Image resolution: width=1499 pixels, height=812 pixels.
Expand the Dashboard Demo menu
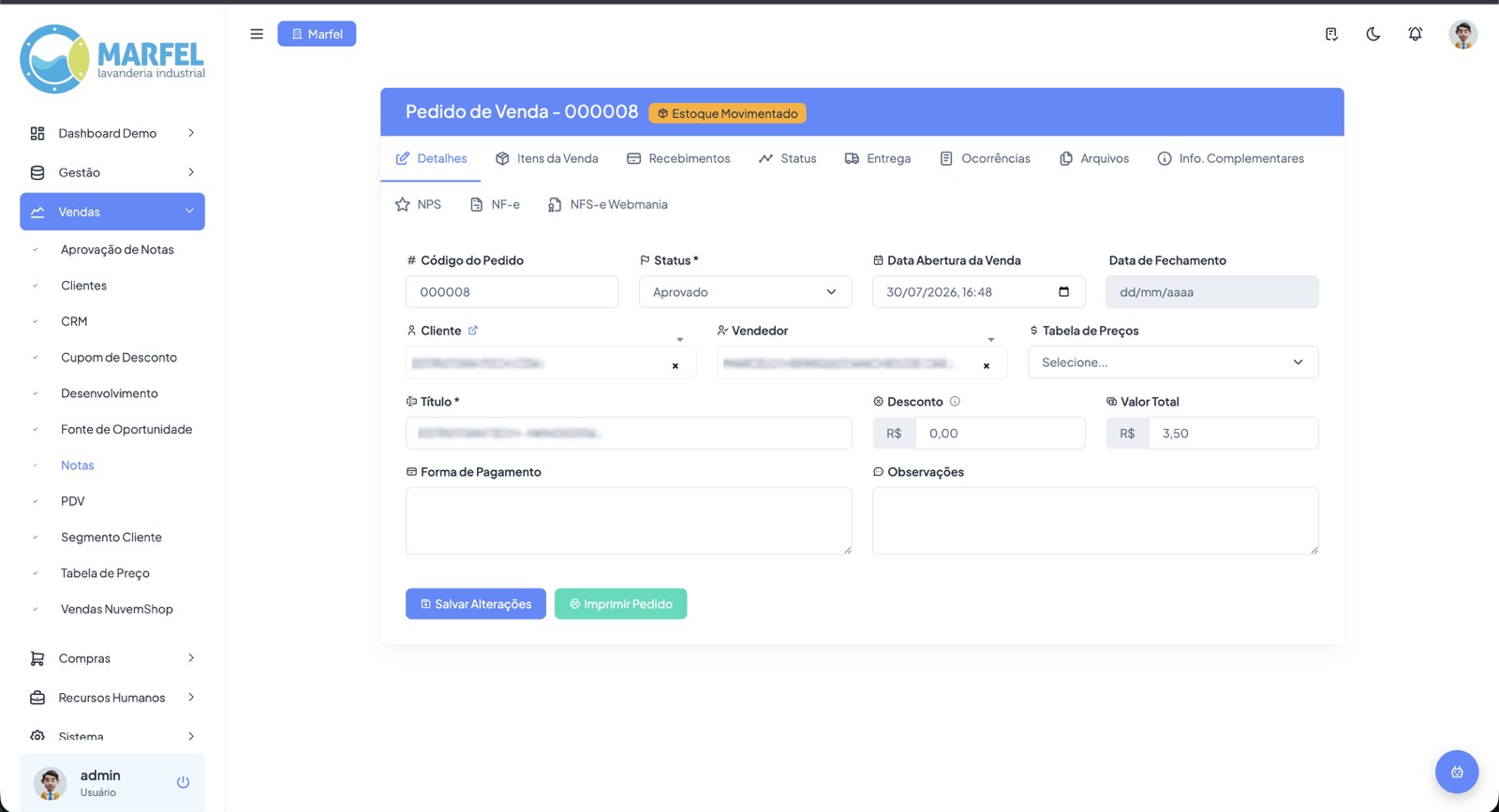112,133
